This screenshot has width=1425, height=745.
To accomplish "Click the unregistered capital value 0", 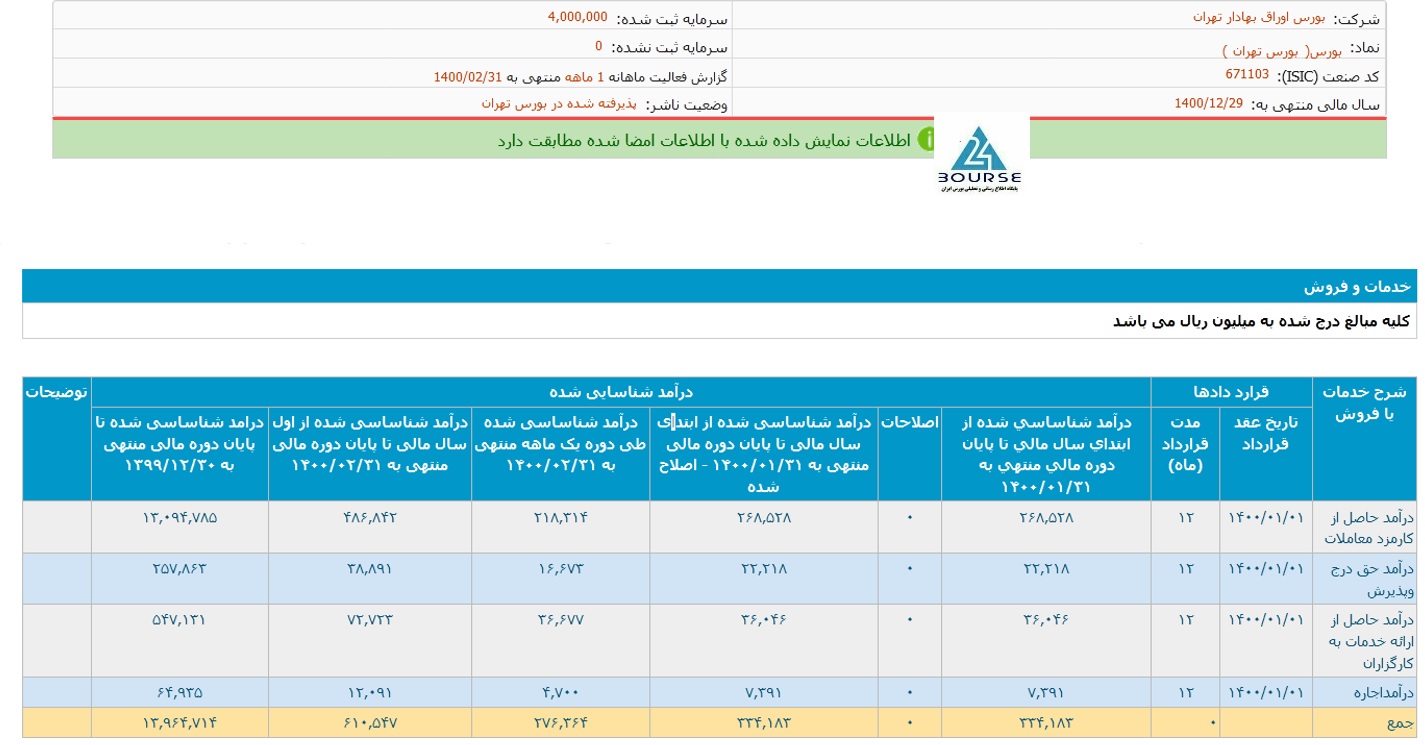I will pyautogui.click(x=599, y=46).
